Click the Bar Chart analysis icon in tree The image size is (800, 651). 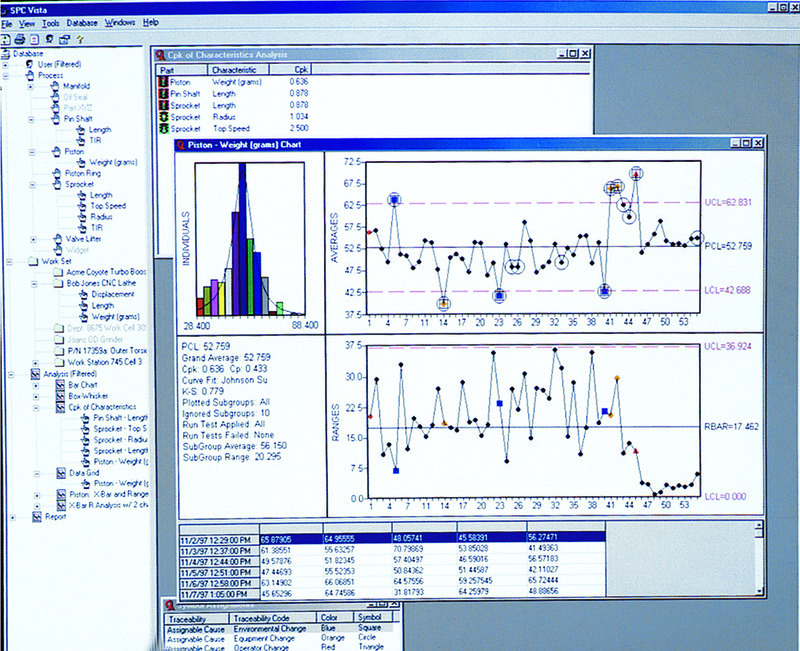tap(59, 384)
